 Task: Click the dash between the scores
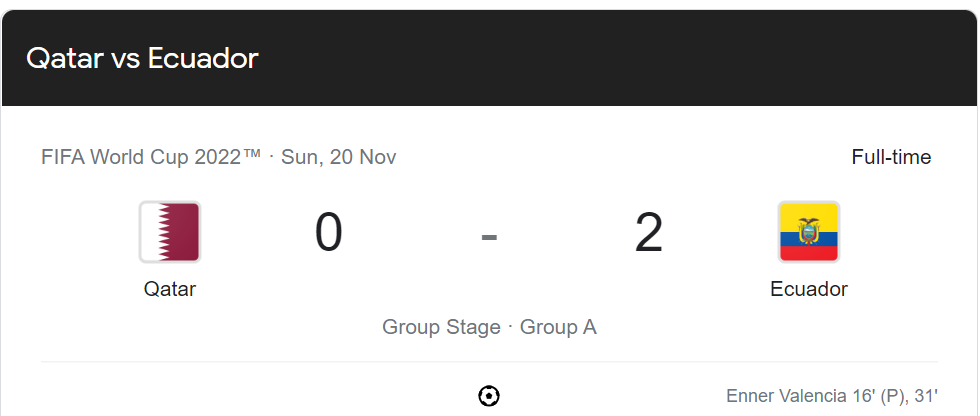(x=489, y=237)
